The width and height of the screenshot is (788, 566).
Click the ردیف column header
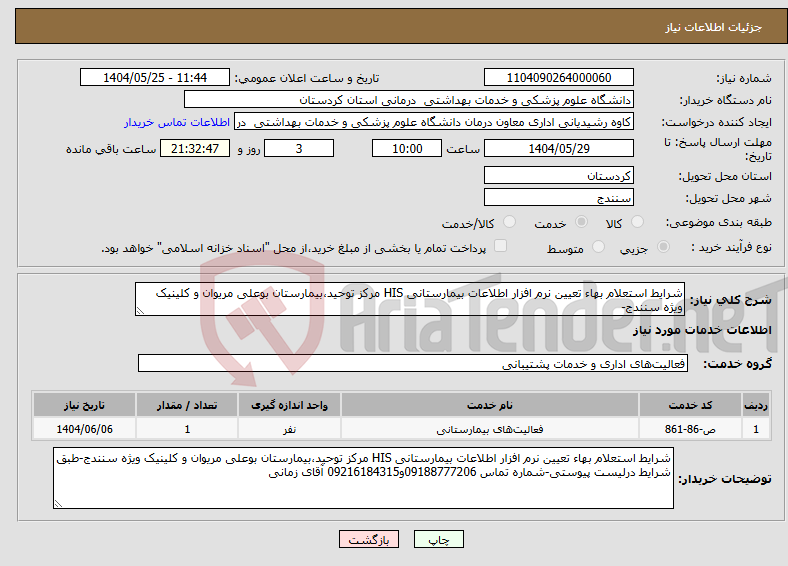756,405
